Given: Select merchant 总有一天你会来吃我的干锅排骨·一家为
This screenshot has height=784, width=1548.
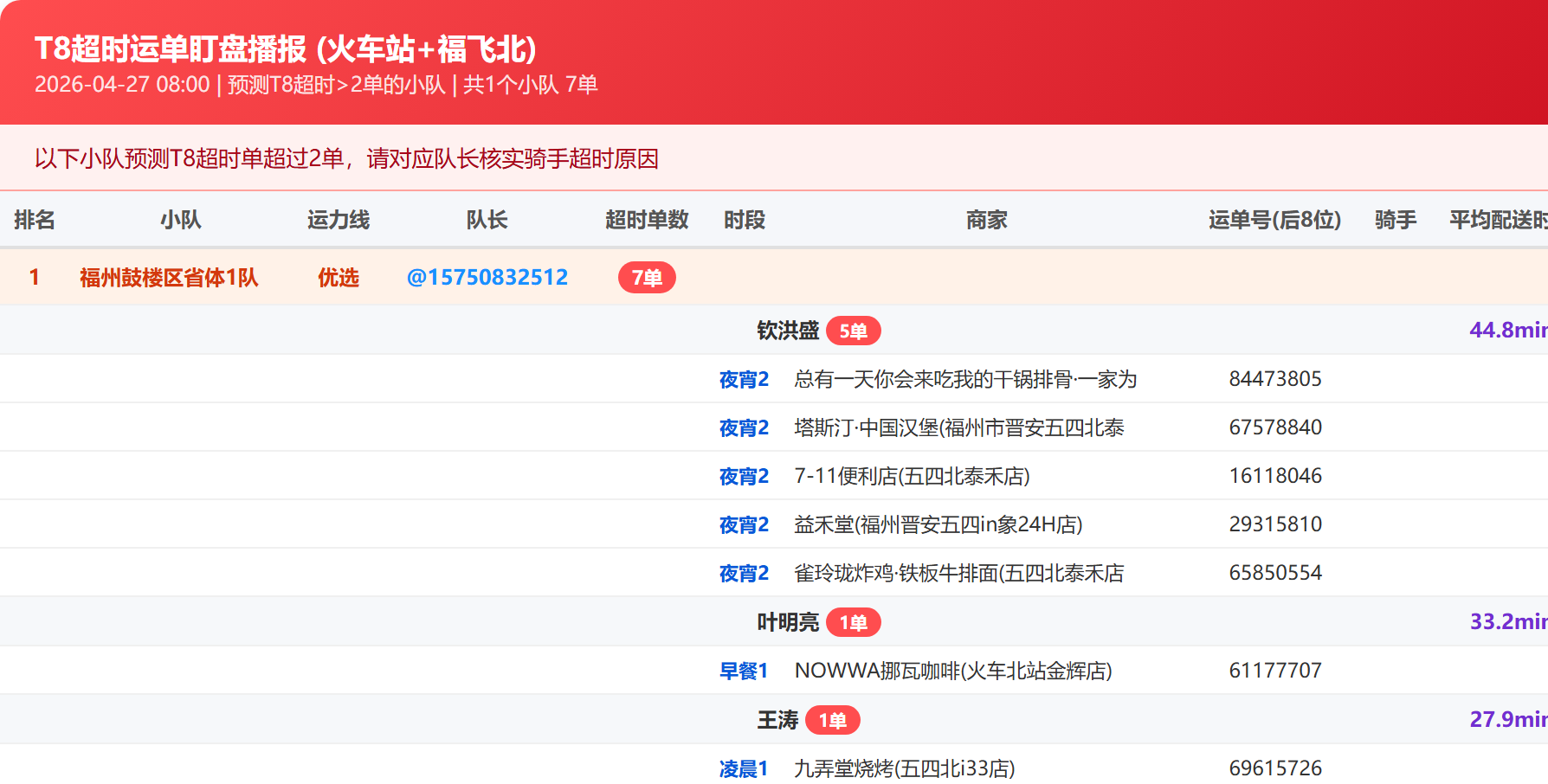Looking at the screenshot, I should pyautogui.click(x=965, y=379).
